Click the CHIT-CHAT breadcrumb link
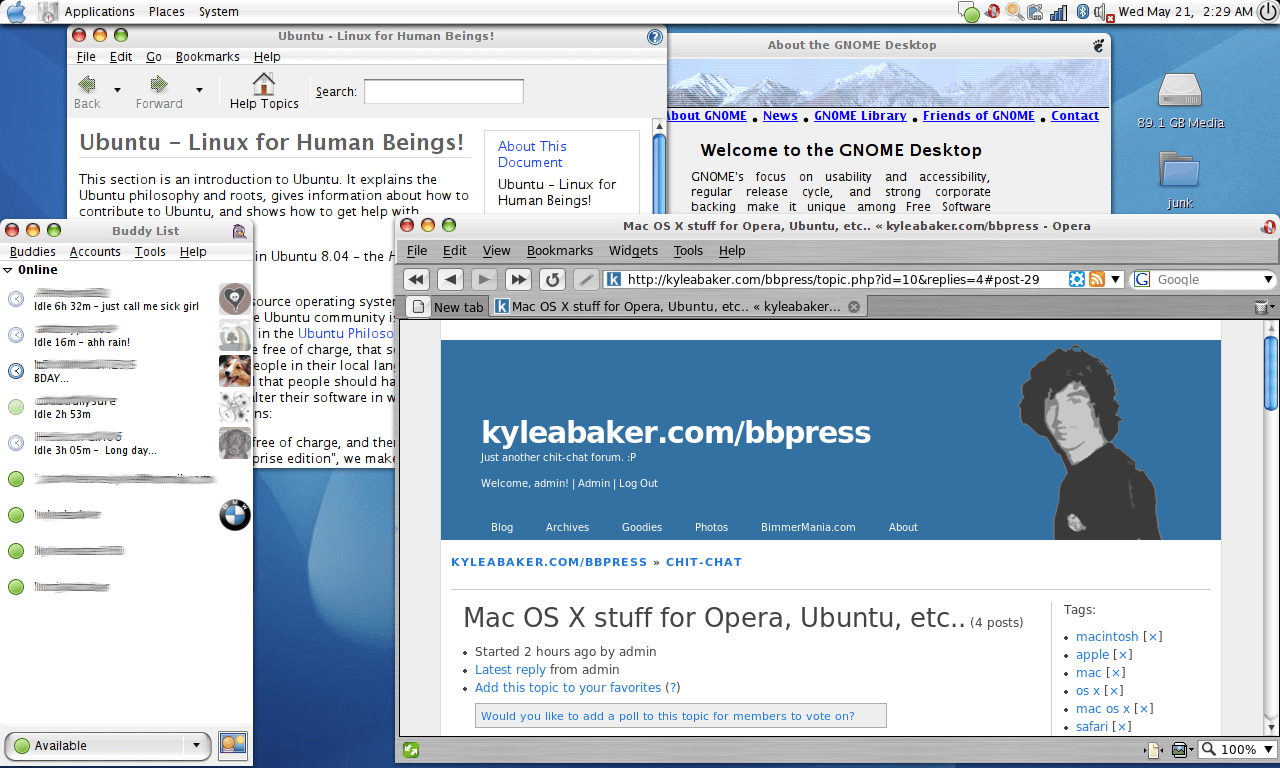 (x=704, y=562)
